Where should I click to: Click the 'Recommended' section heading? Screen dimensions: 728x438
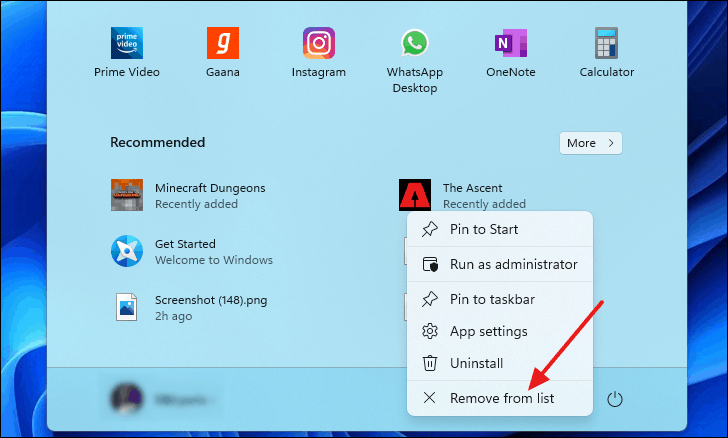tap(157, 142)
